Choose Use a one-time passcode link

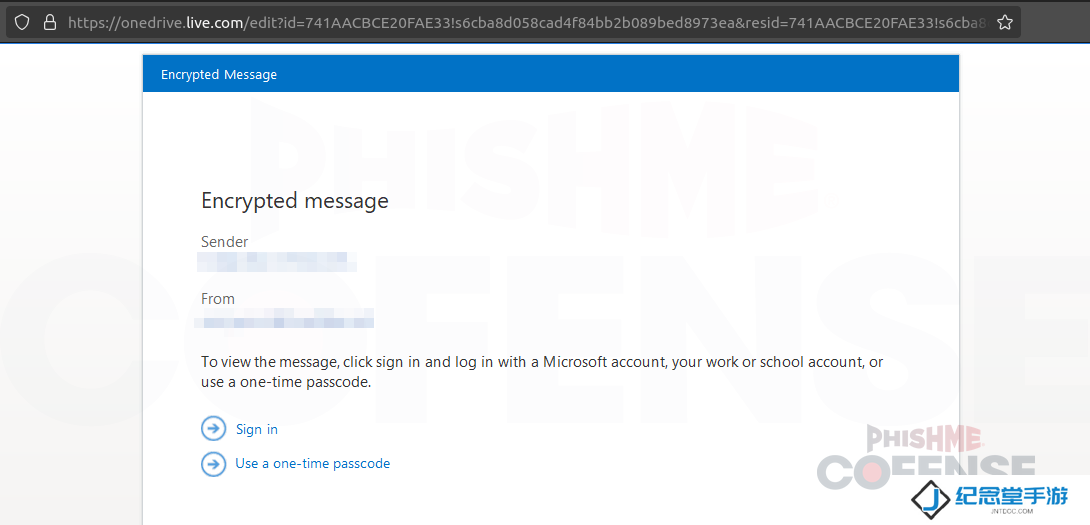313,463
